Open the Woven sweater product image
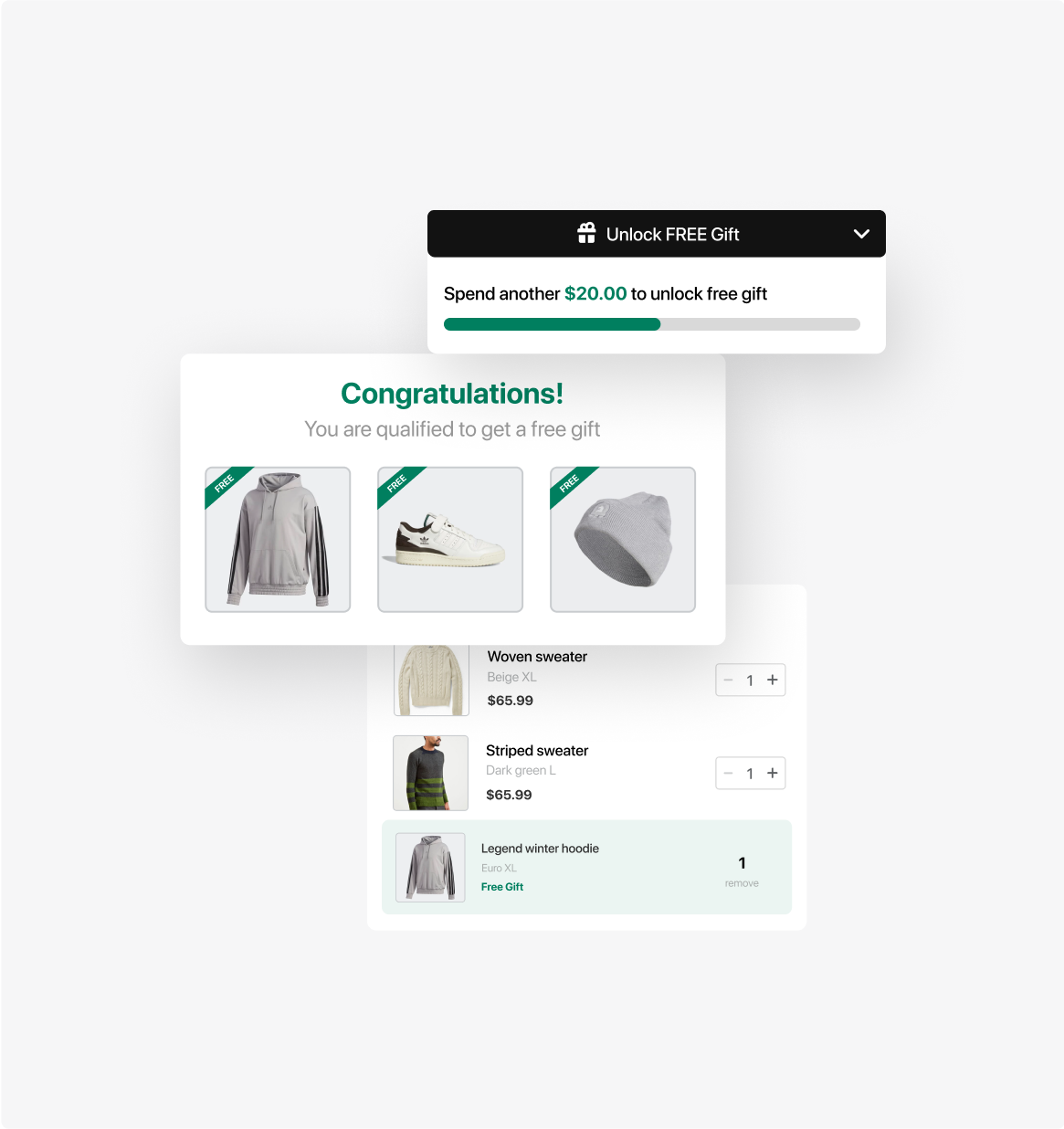 (431, 681)
